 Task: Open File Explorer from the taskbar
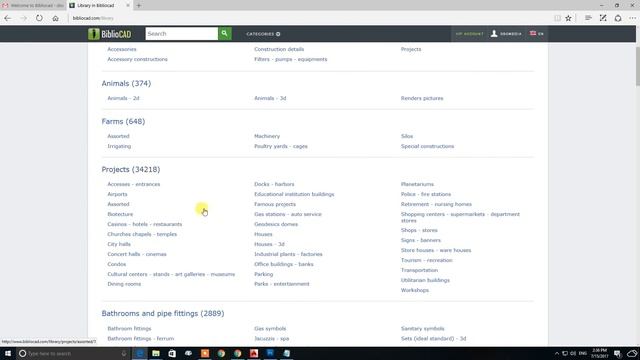click(x=156, y=353)
